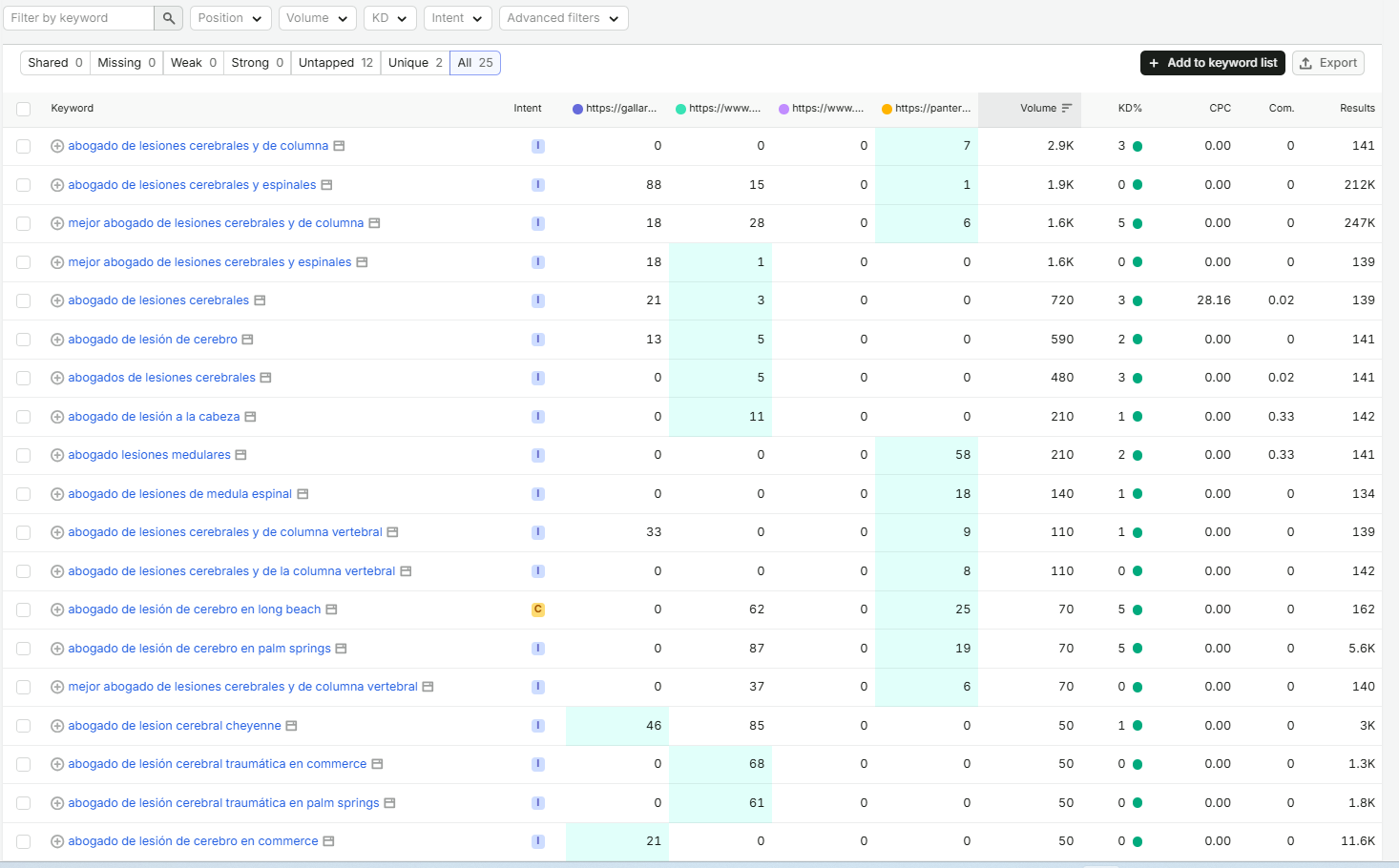Click intent badge I for 'abogado de lesiones cerebrales'
1399x868 pixels.
pyautogui.click(x=538, y=300)
